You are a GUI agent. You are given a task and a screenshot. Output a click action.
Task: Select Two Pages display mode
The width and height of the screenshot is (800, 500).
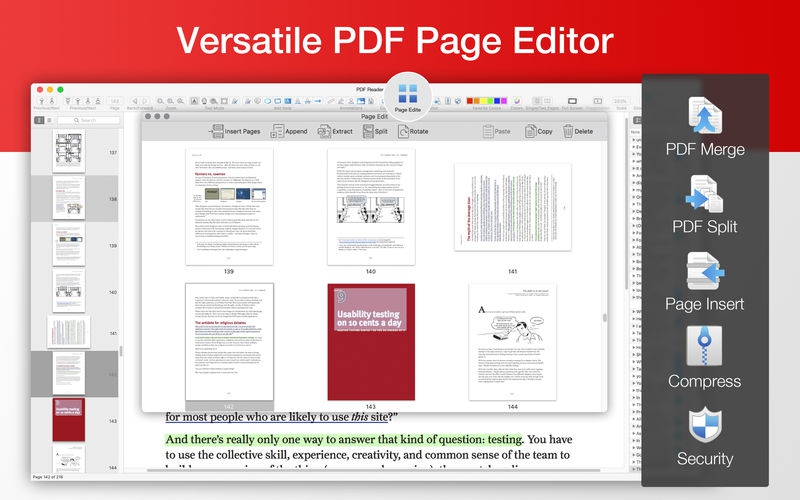pos(547,101)
